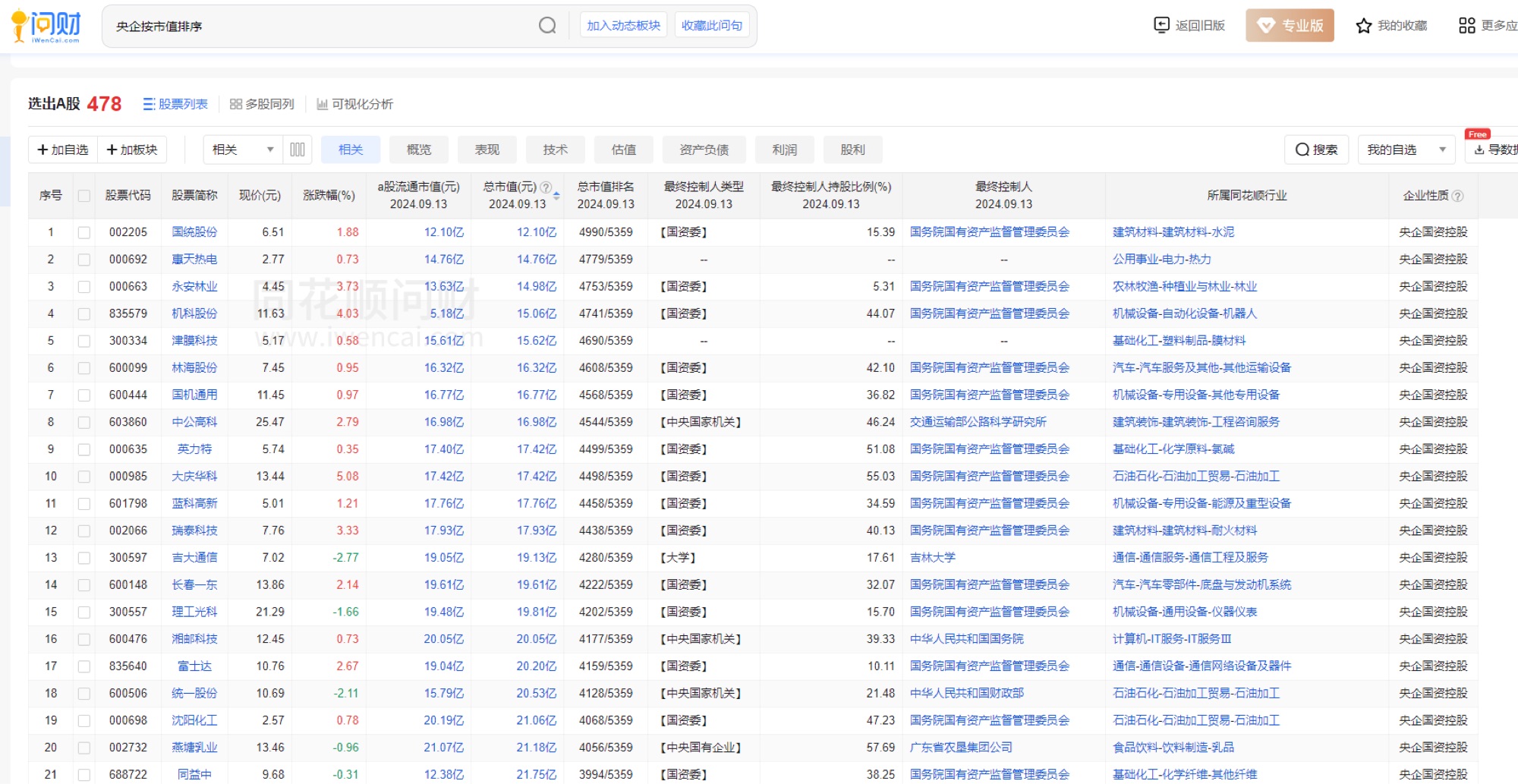Select the 技术 tab
Viewport: 1518px width, 784px height.
pos(556,150)
